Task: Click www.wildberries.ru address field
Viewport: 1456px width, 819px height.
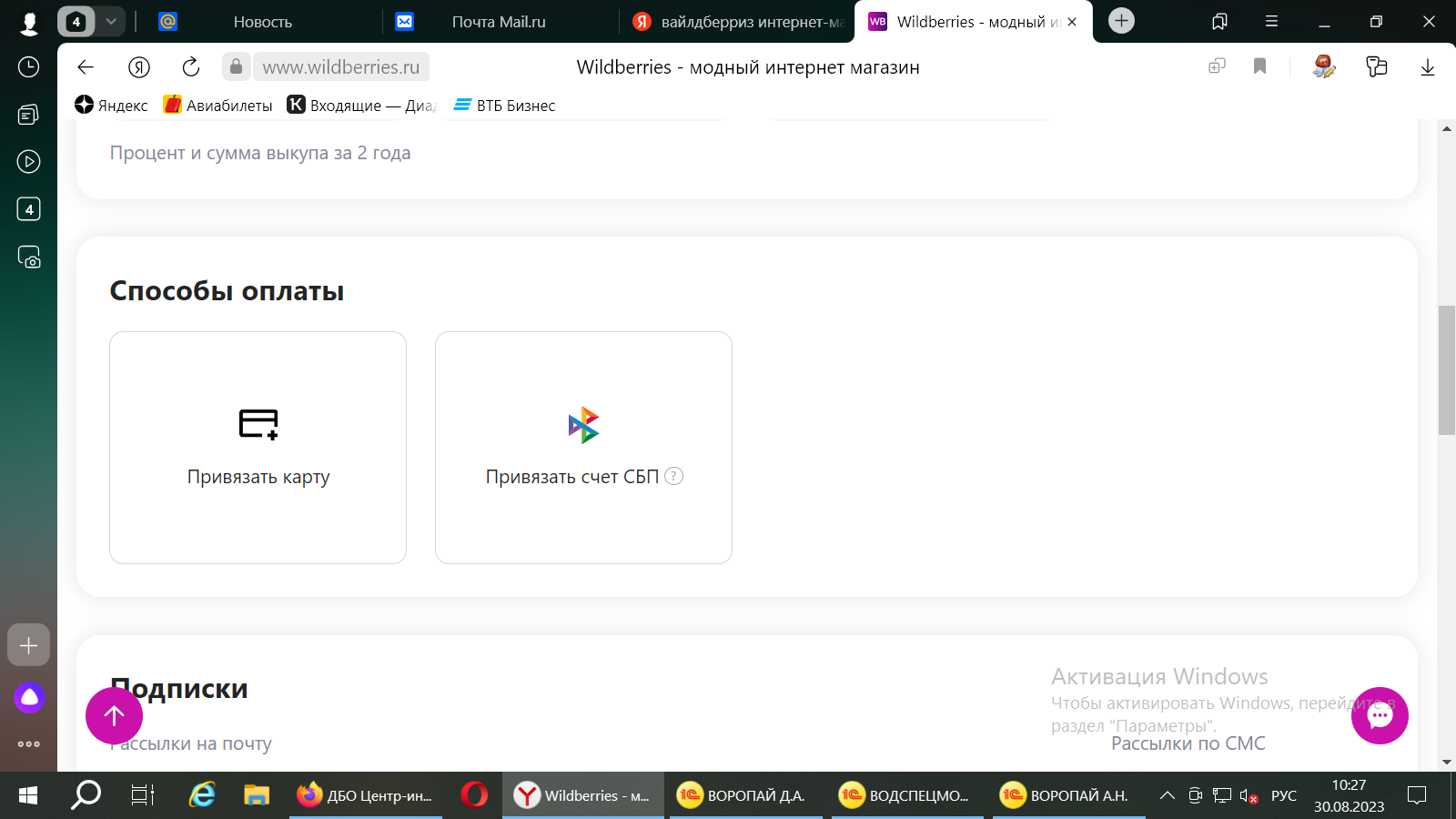Action: [x=340, y=67]
